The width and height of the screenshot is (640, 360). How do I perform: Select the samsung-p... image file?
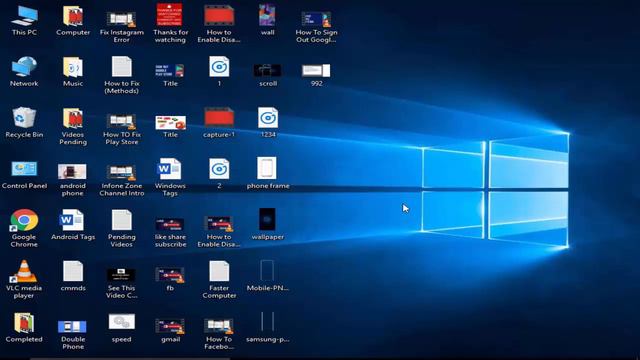pyautogui.click(x=268, y=327)
